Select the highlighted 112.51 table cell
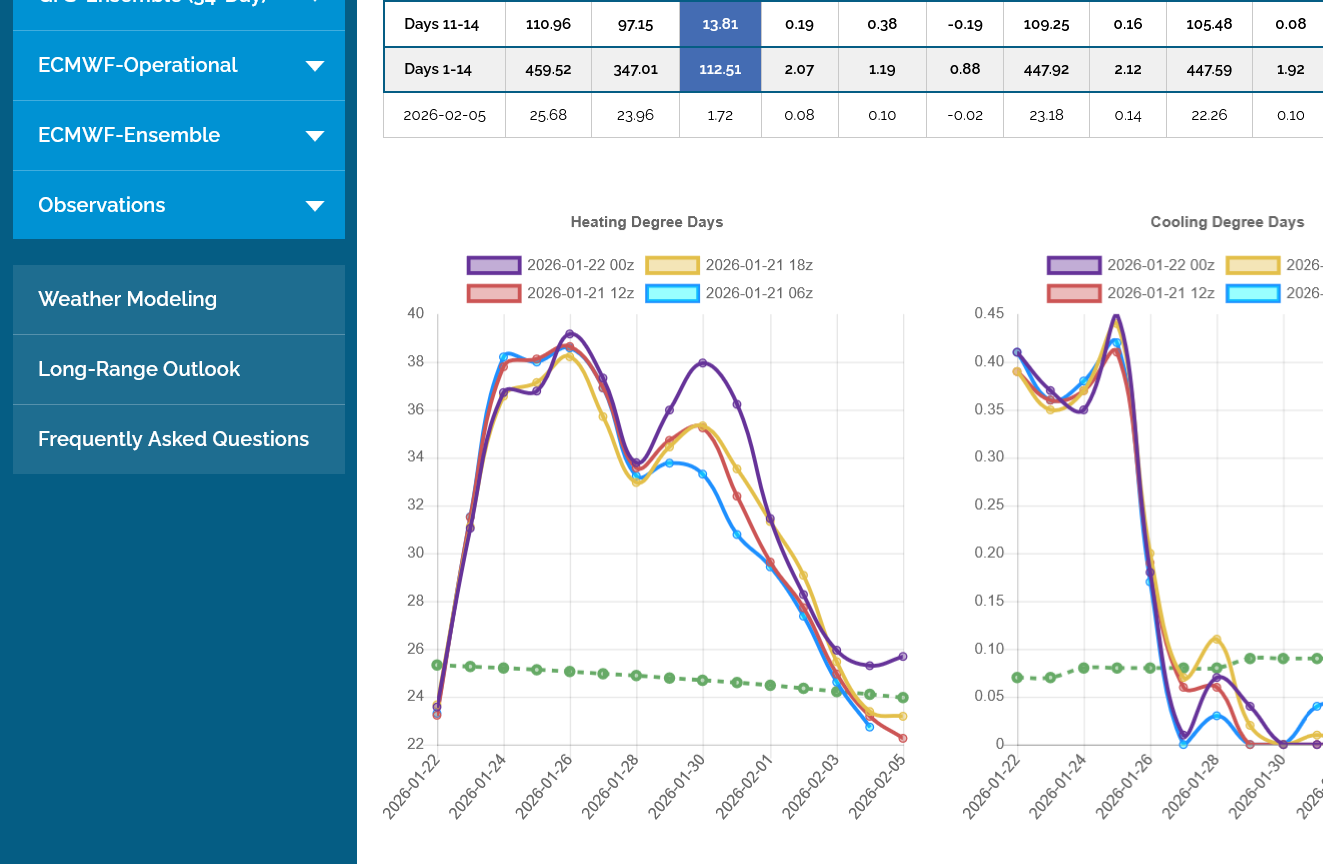The width and height of the screenshot is (1323, 864). click(720, 69)
